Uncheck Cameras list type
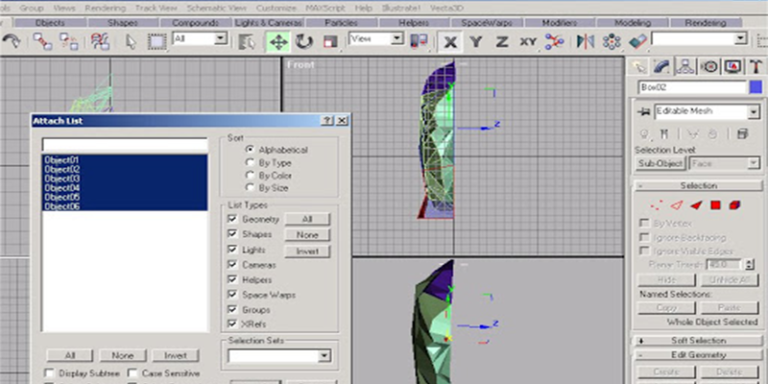 pyautogui.click(x=232, y=264)
